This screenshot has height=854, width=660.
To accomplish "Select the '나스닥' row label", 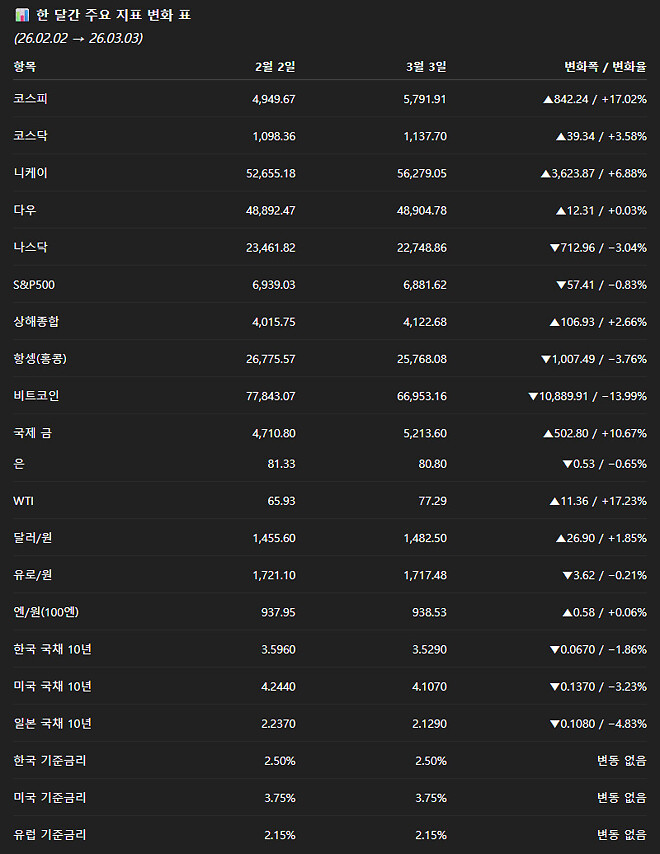I will [30, 247].
